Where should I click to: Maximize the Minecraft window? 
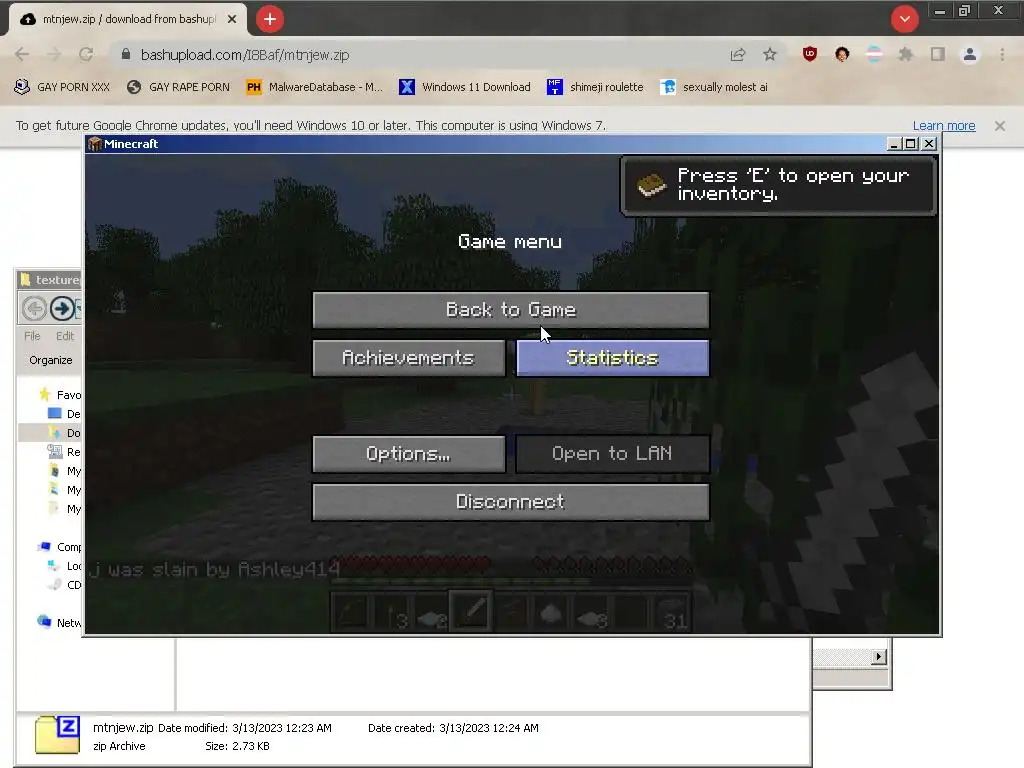[910, 144]
